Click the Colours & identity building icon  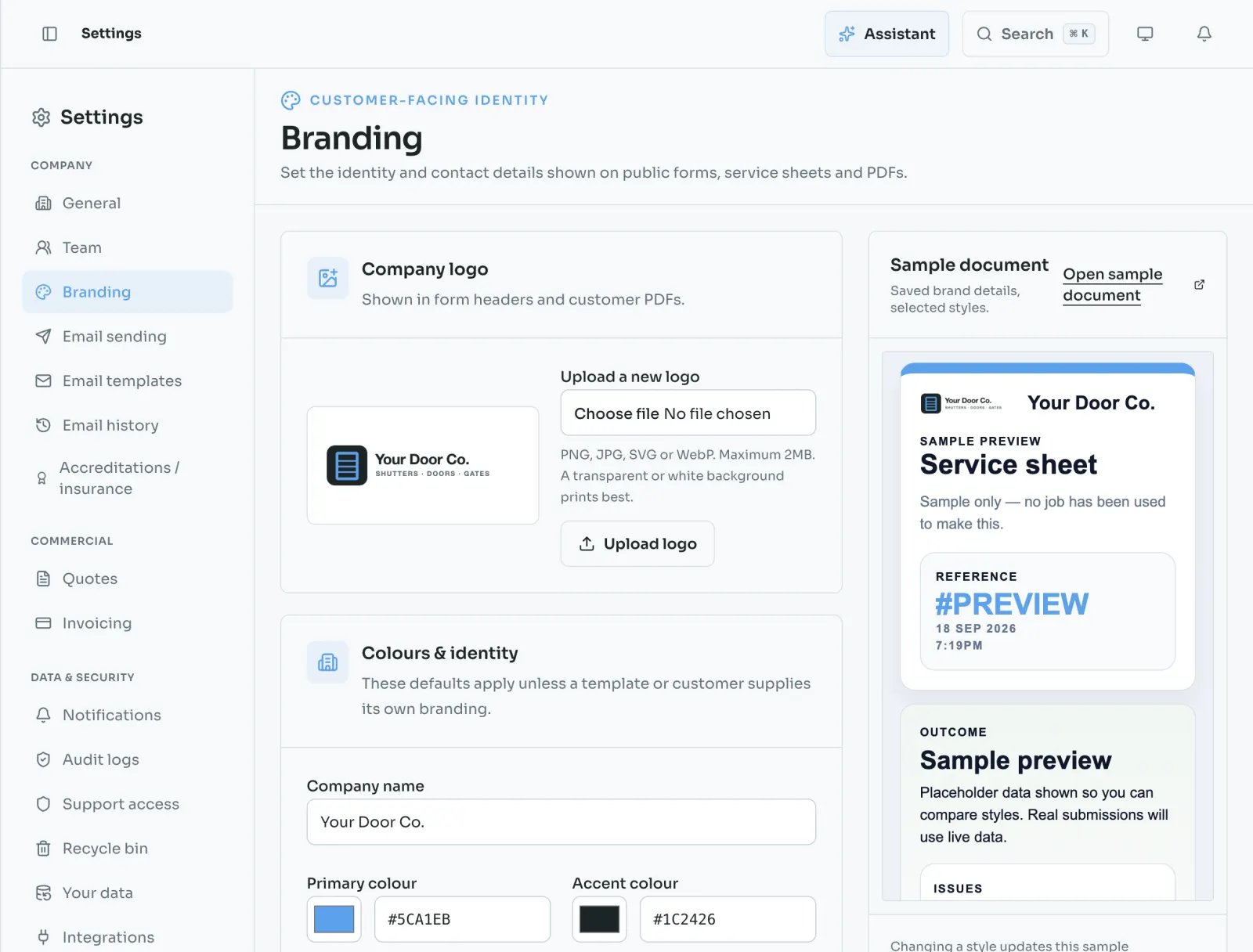click(x=327, y=662)
